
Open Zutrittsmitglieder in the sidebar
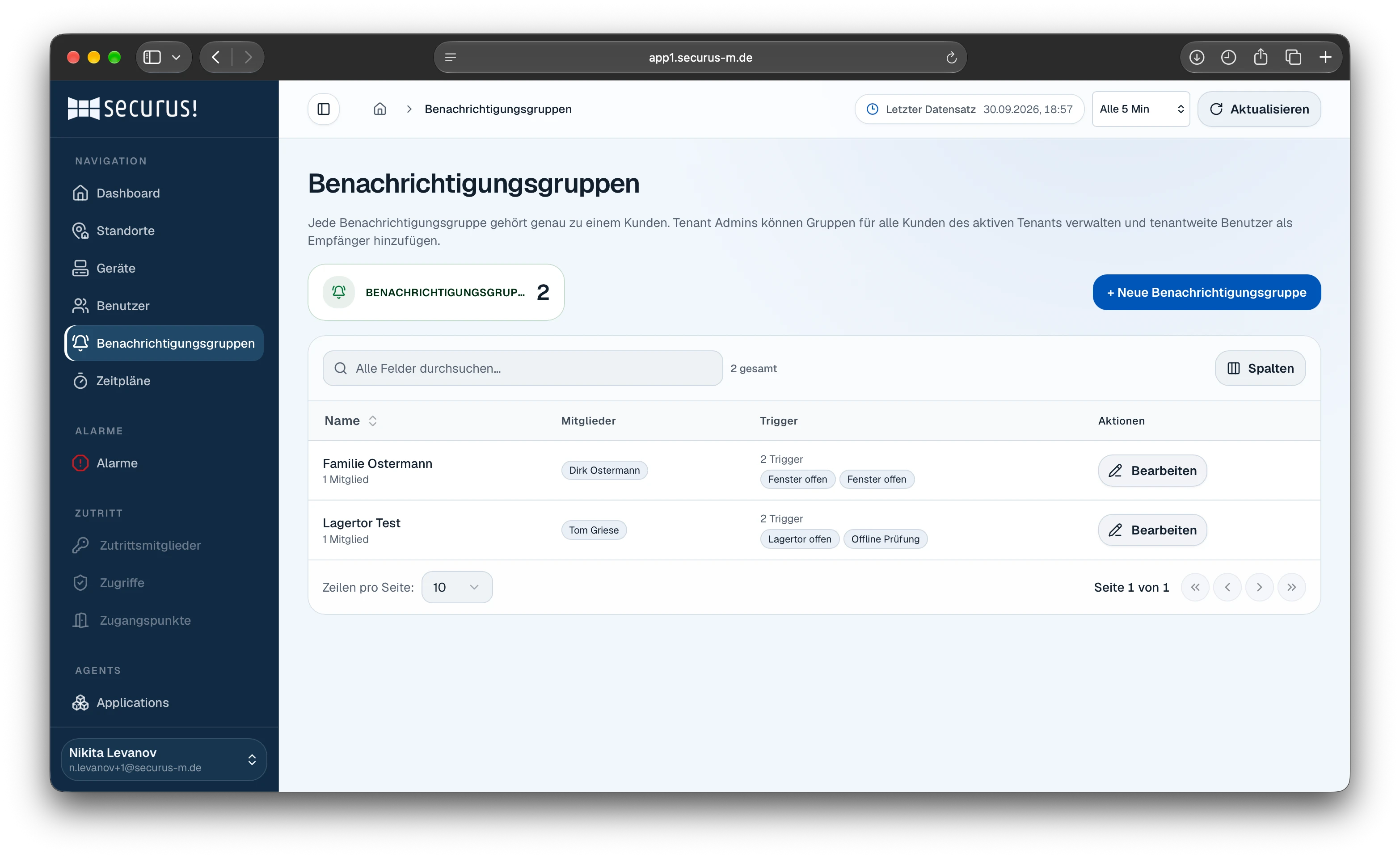[x=164, y=546]
